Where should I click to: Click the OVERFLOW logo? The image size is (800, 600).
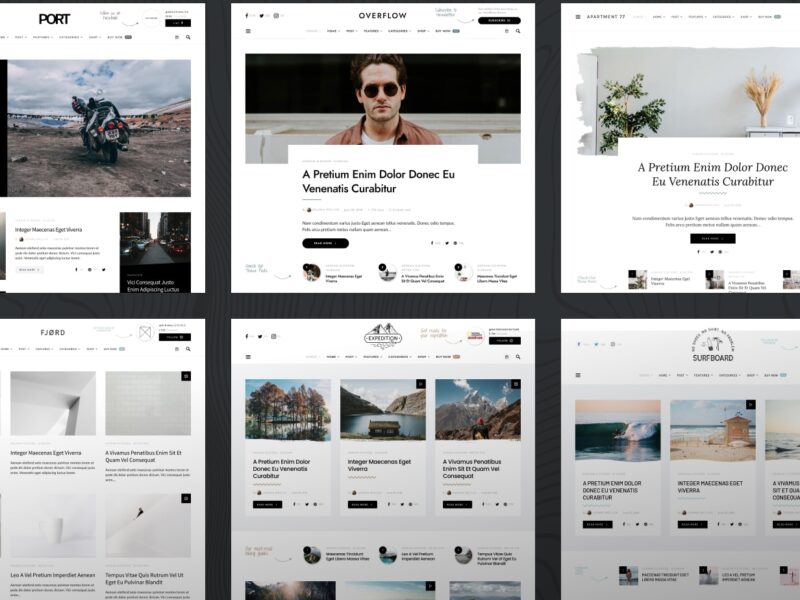(383, 16)
